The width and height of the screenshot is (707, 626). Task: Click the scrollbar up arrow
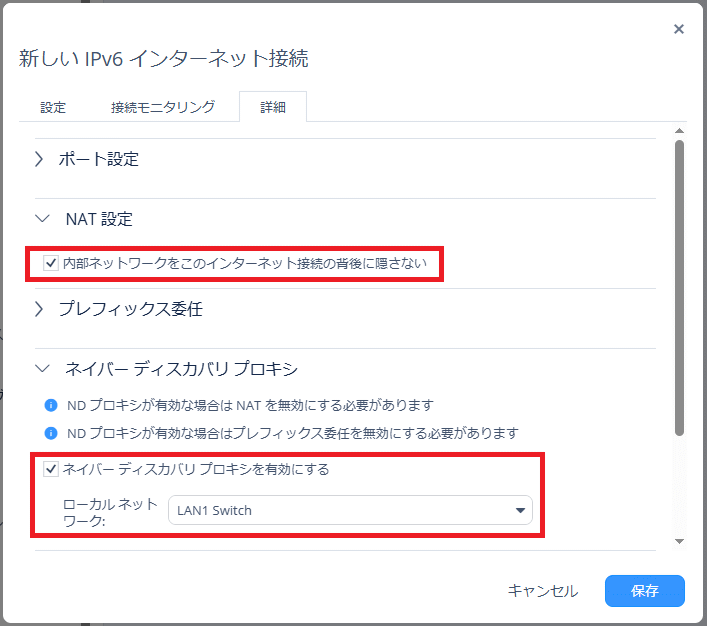coord(680,131)
